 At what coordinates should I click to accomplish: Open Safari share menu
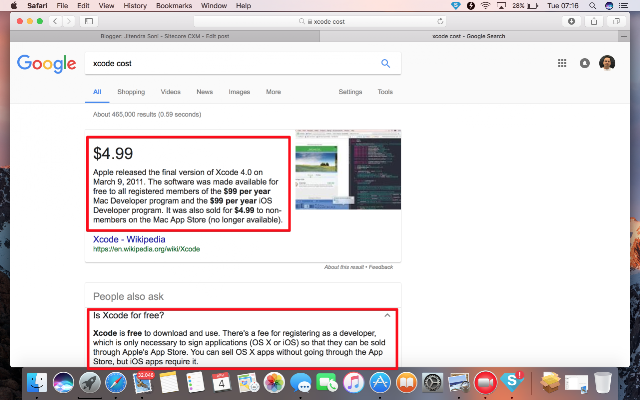[594, 21]
